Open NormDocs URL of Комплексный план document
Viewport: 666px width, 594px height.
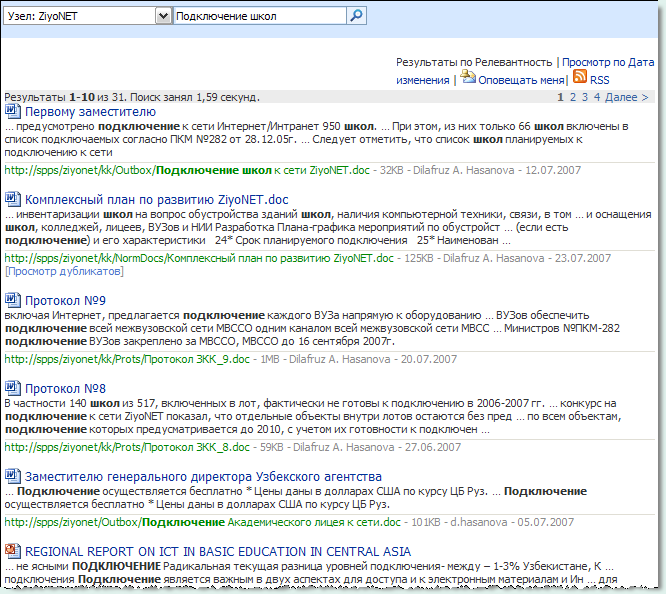[x=199, y=258]
